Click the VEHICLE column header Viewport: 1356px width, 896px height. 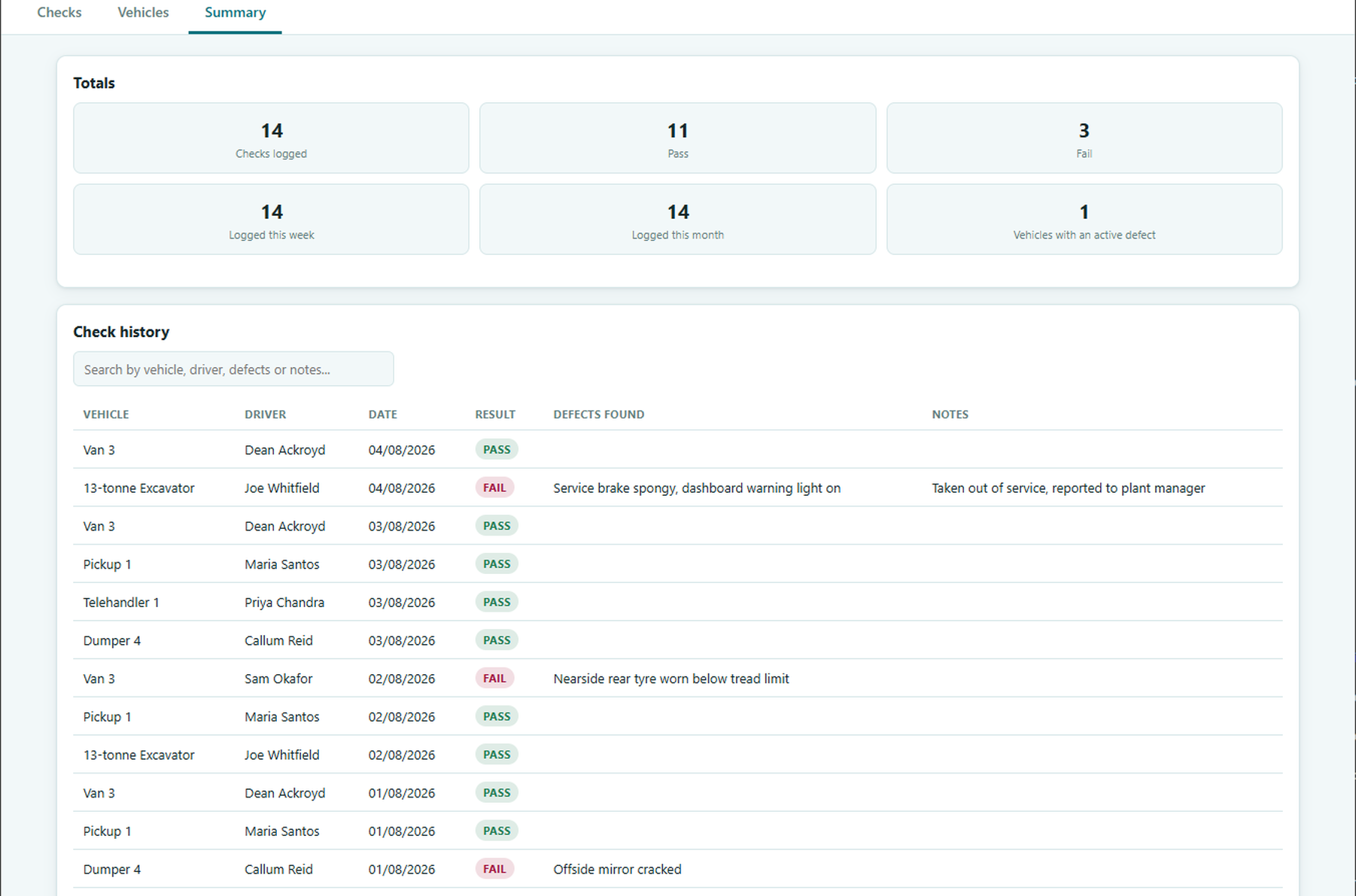106,415
